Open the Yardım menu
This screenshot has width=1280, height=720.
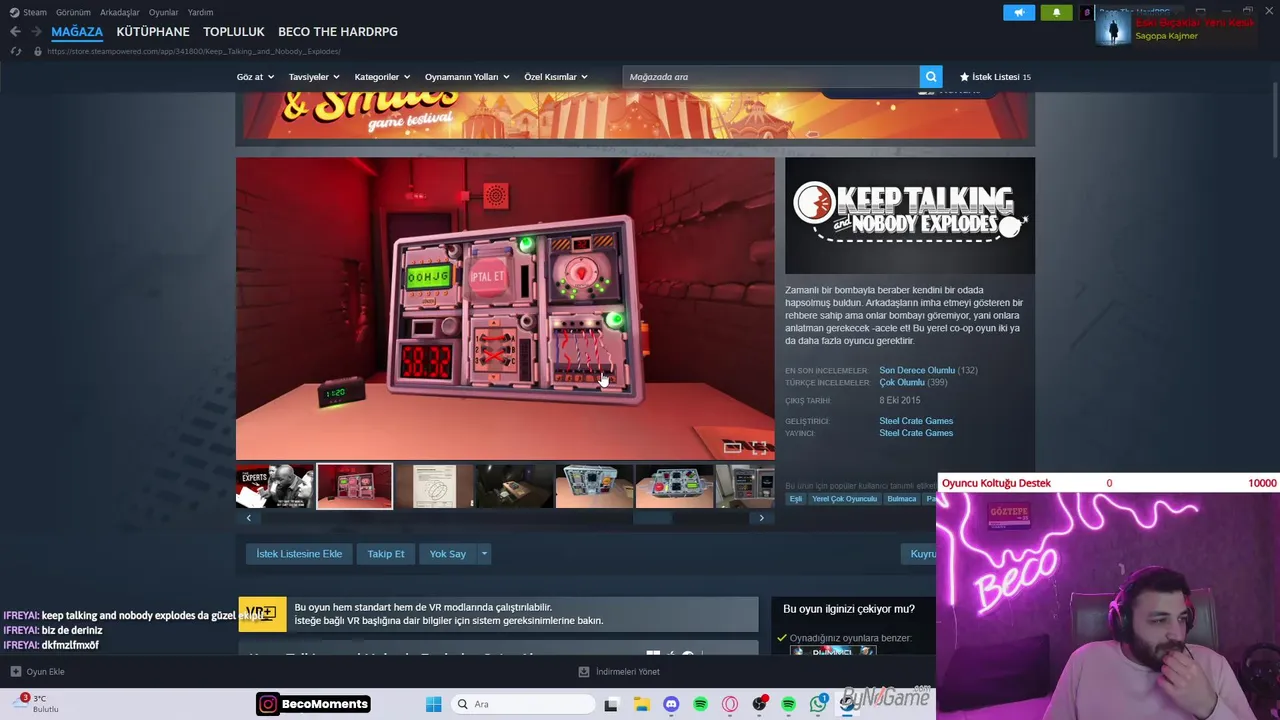tap(201, 12)
